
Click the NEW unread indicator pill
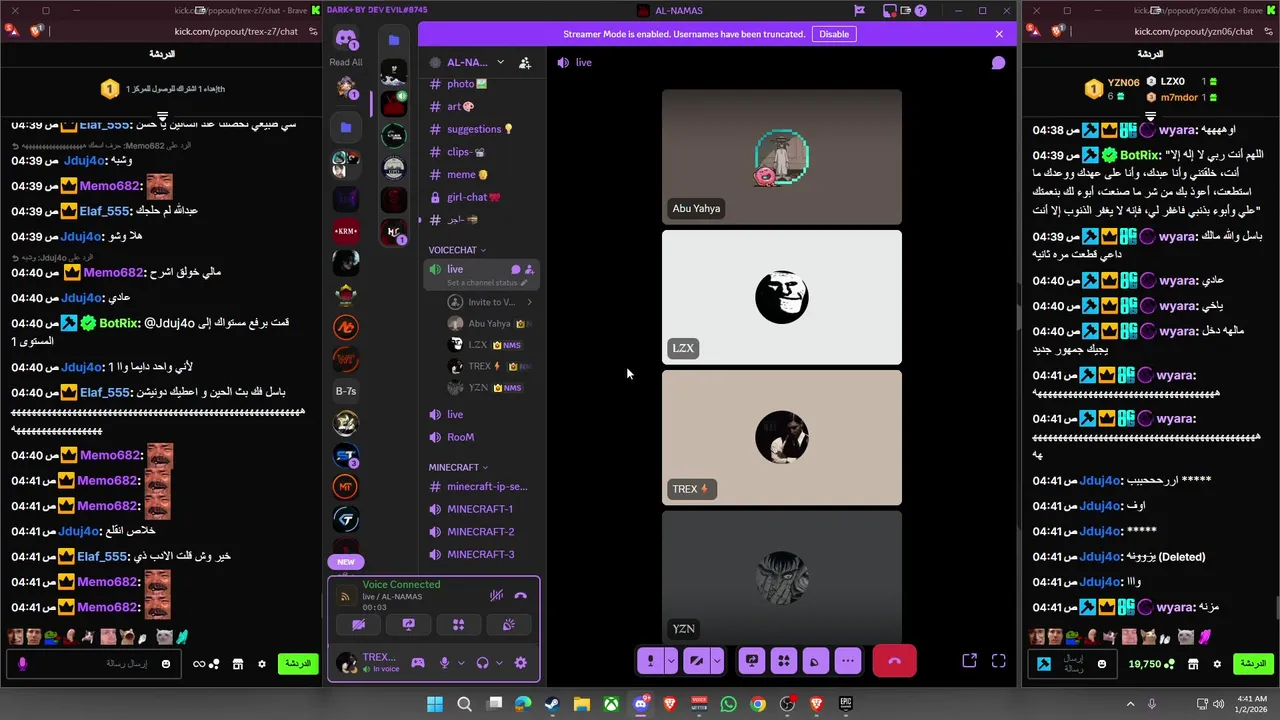pos(346,562)
